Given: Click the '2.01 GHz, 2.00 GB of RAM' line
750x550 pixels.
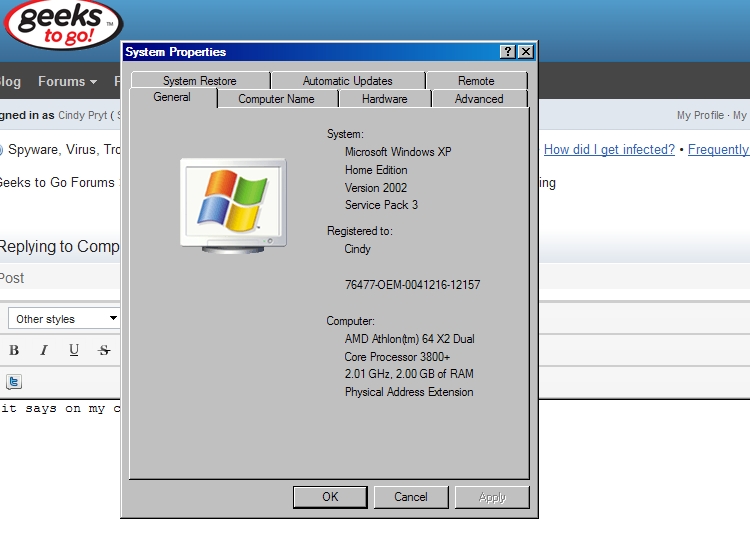Looking at the screenshot, I should click(x=409, y=374).
